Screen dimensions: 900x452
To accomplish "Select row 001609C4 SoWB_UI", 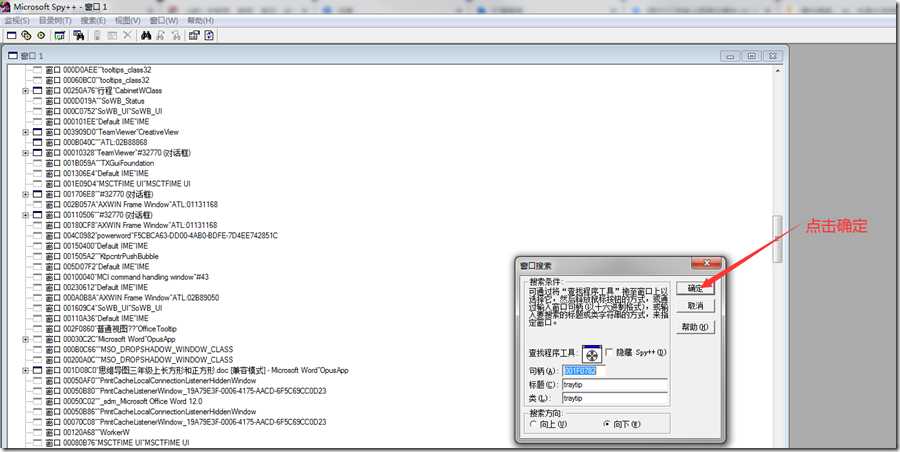I will coord(104,308).
